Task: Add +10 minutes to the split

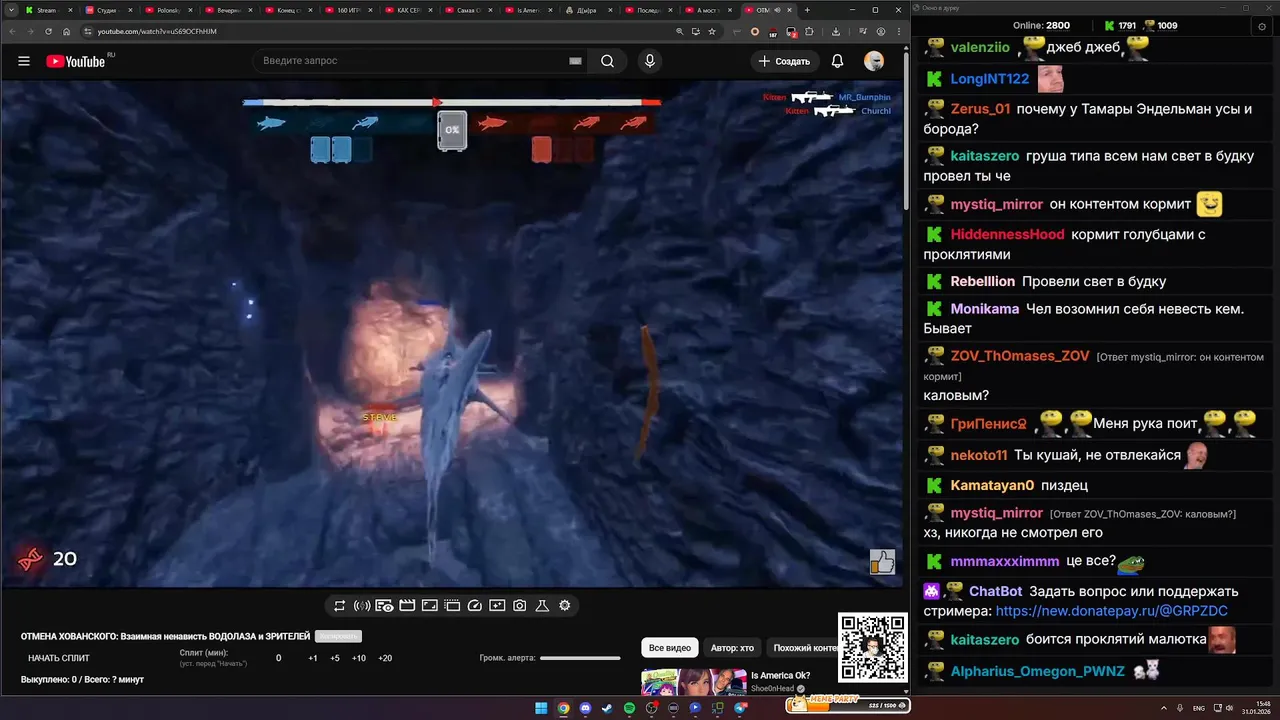Action: [x=359, y=658]
